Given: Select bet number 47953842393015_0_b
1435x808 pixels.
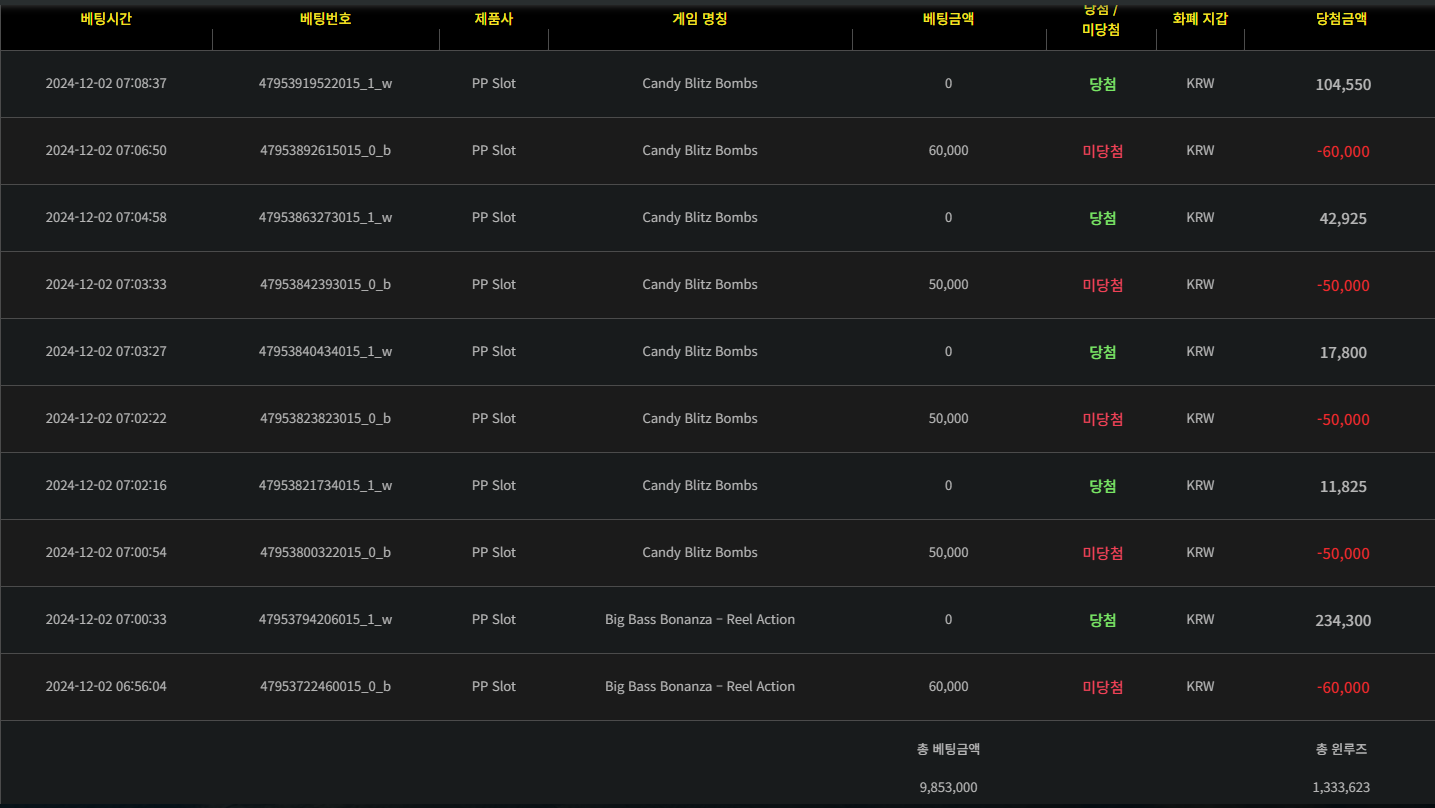Looking at the screenshot, I should pos(325,285).
